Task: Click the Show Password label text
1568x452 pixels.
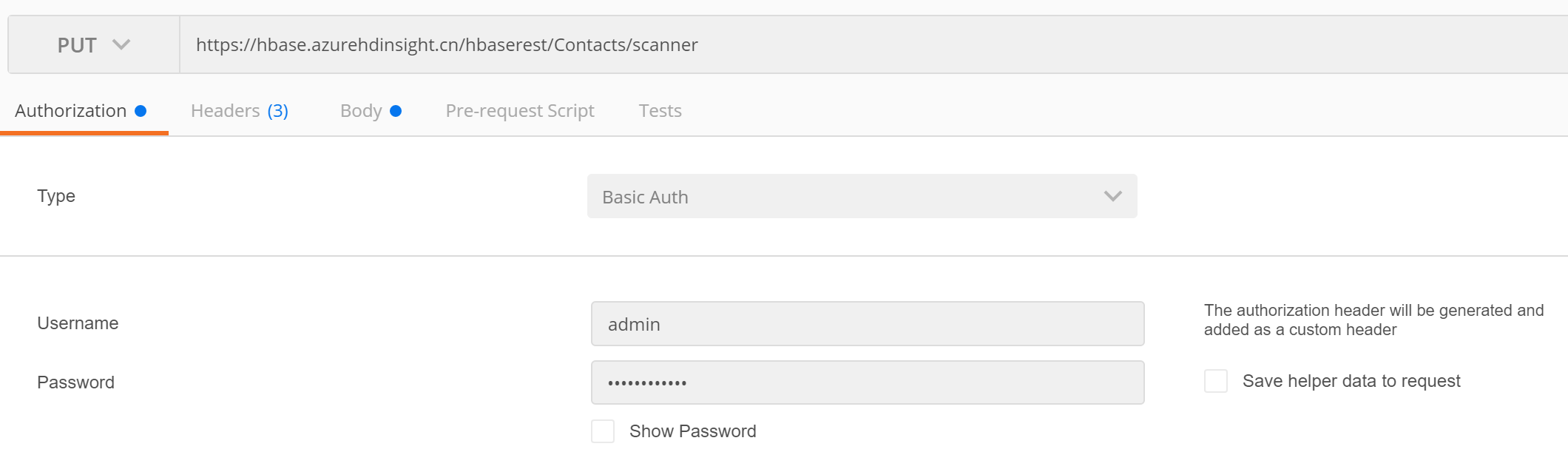Action: (692, 431)
